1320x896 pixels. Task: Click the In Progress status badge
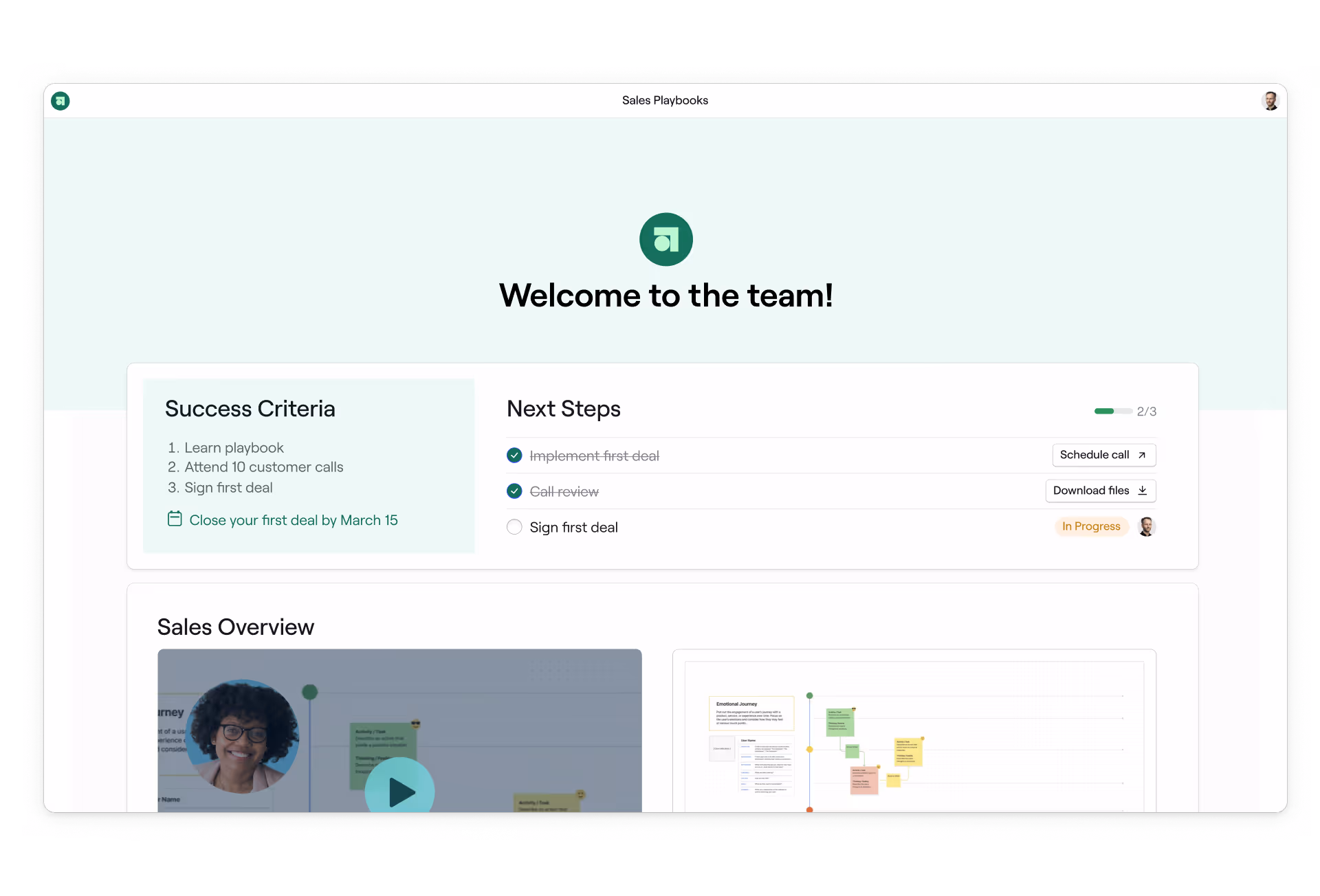pos(1091,526)
